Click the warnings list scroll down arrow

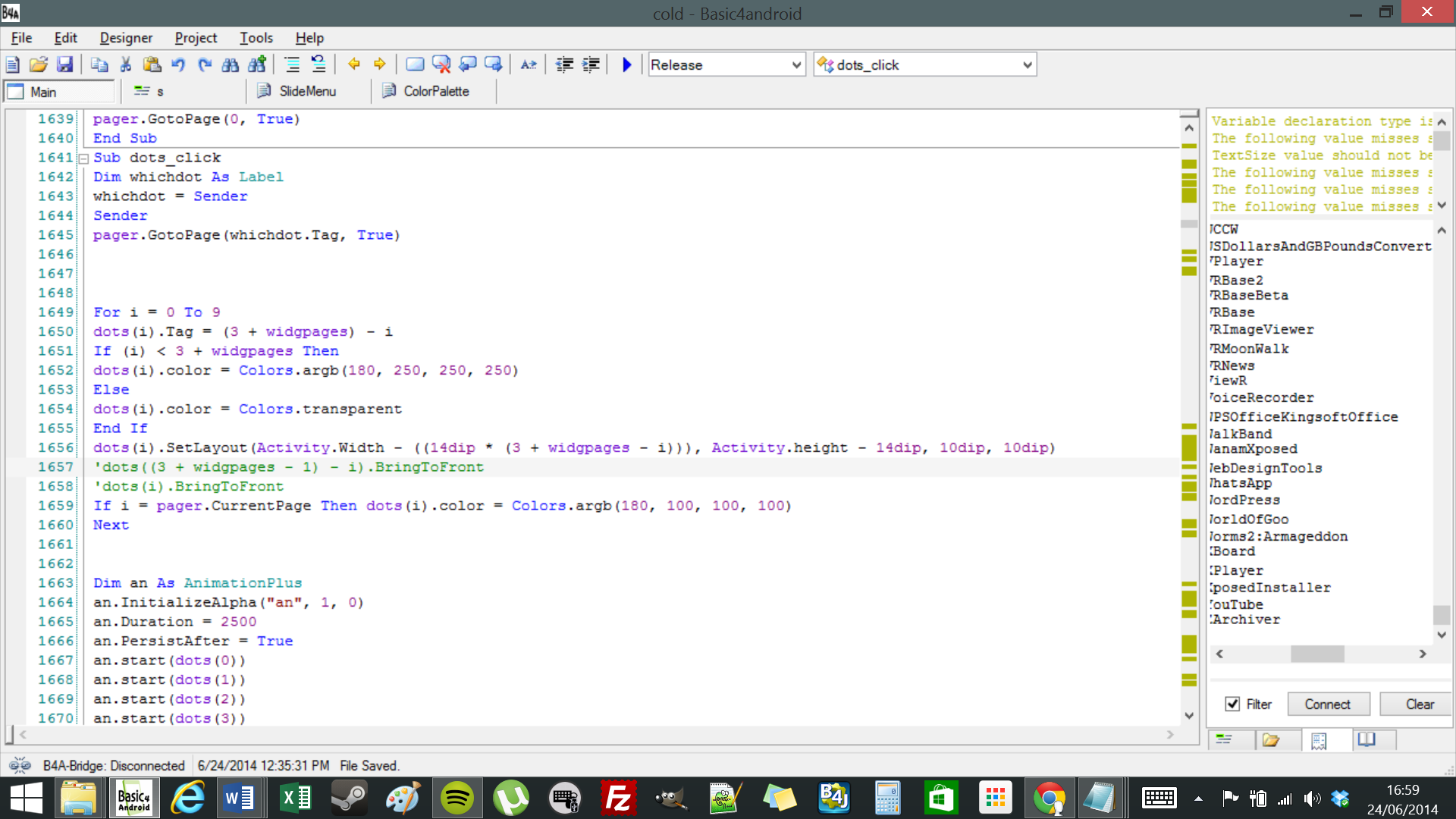pos(1442,206)
